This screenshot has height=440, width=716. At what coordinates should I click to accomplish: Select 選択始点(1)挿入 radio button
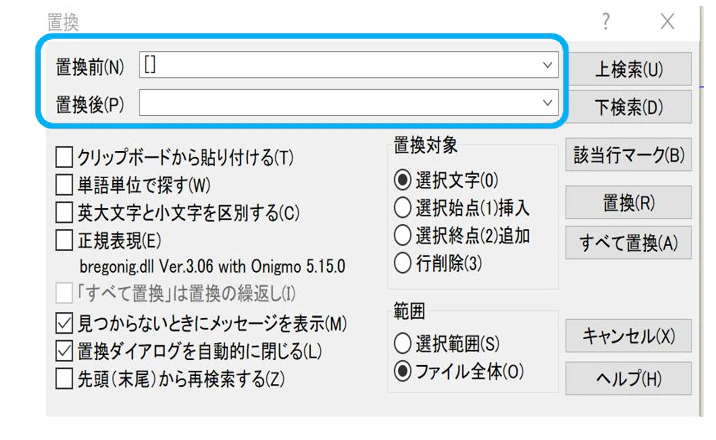point(402,208)
